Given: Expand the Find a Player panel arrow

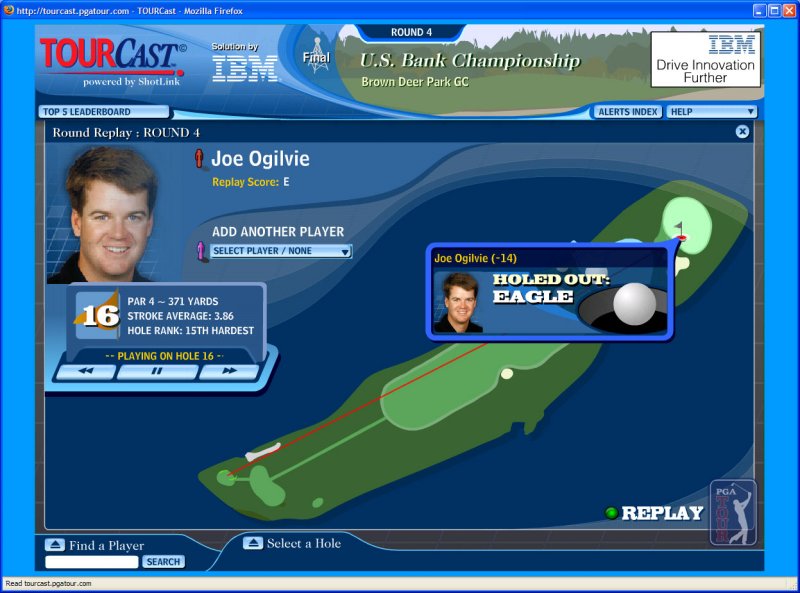Looking at the screenshot, I should pos(55,545).
